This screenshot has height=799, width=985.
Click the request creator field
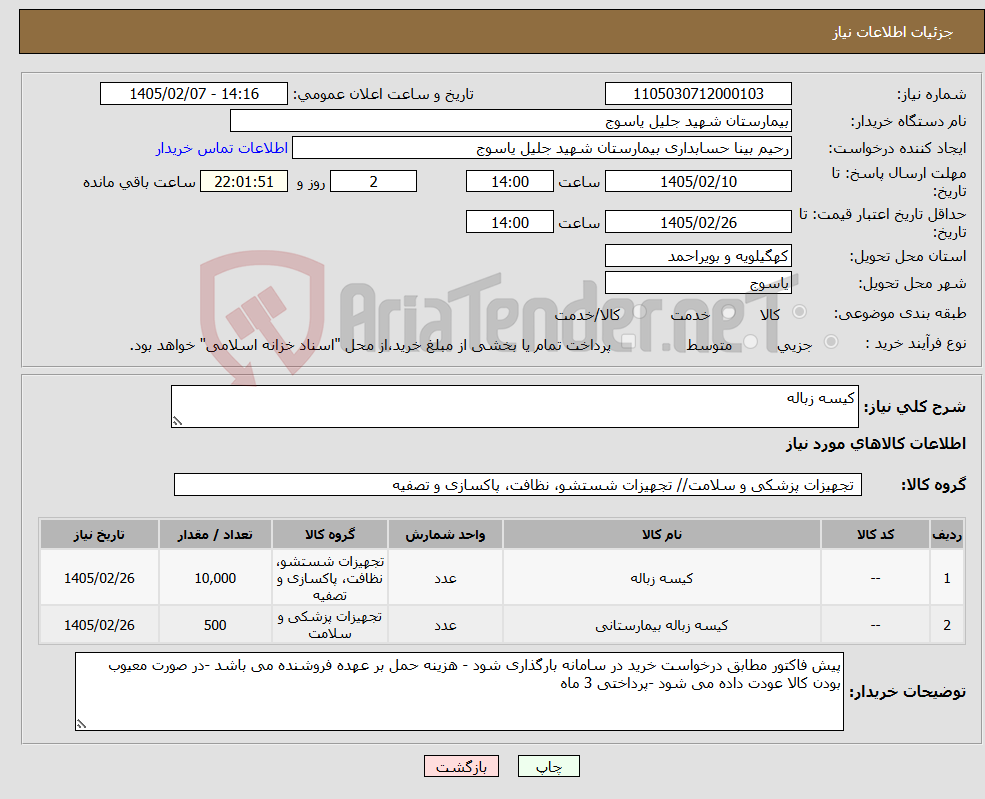541,148
